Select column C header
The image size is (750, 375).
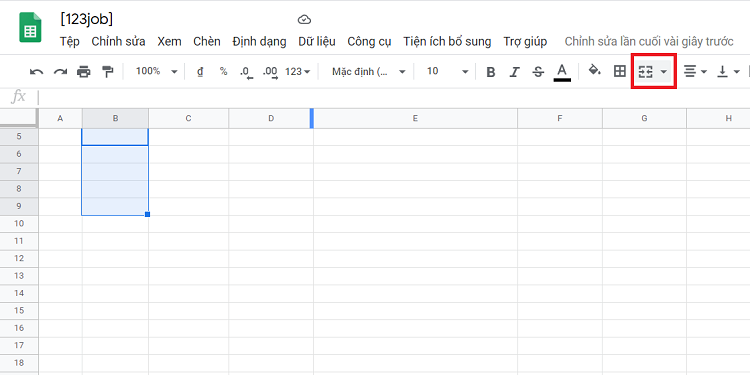click(188, 118)
